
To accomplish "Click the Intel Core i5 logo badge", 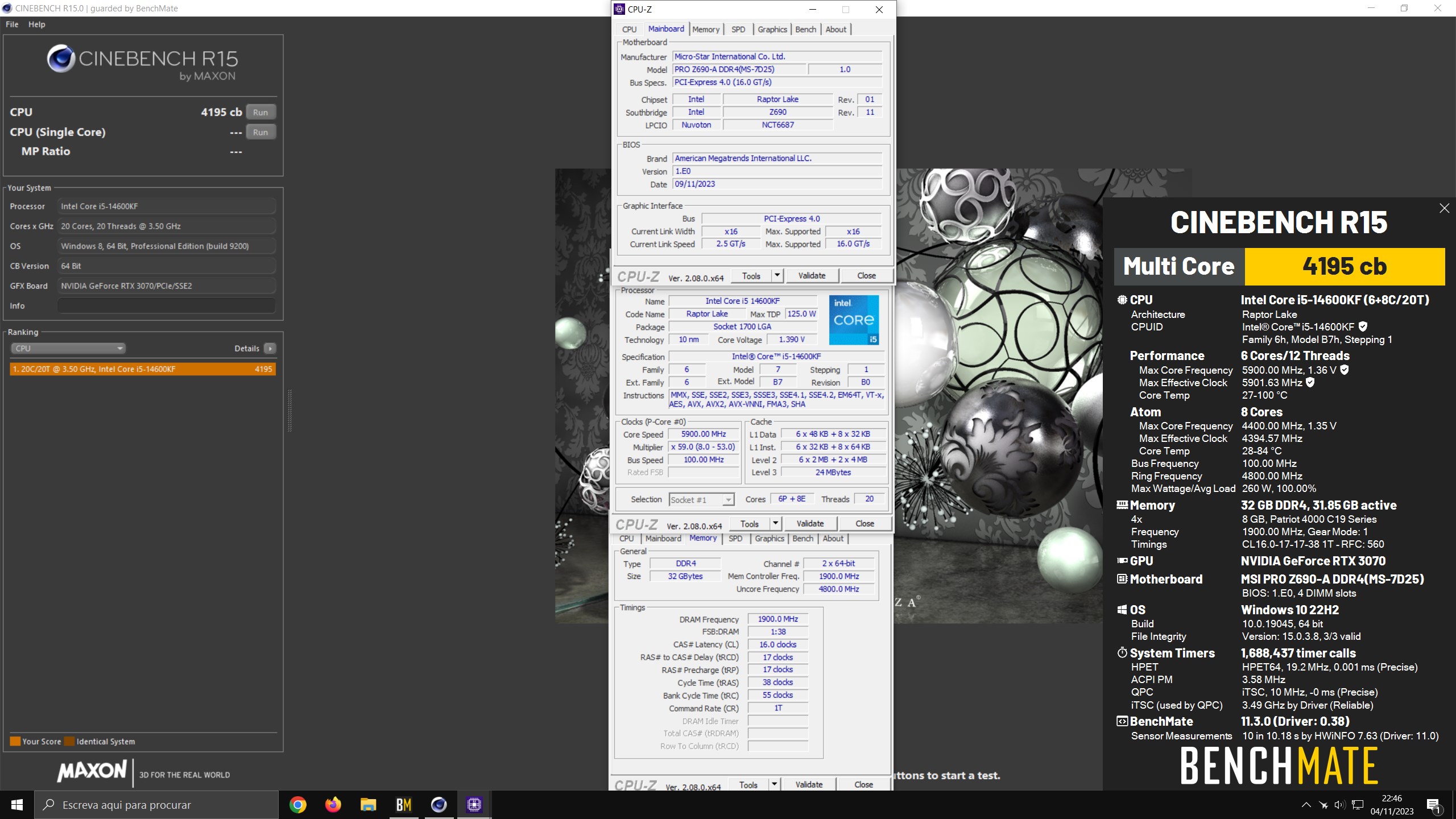I will pos(854,320).
